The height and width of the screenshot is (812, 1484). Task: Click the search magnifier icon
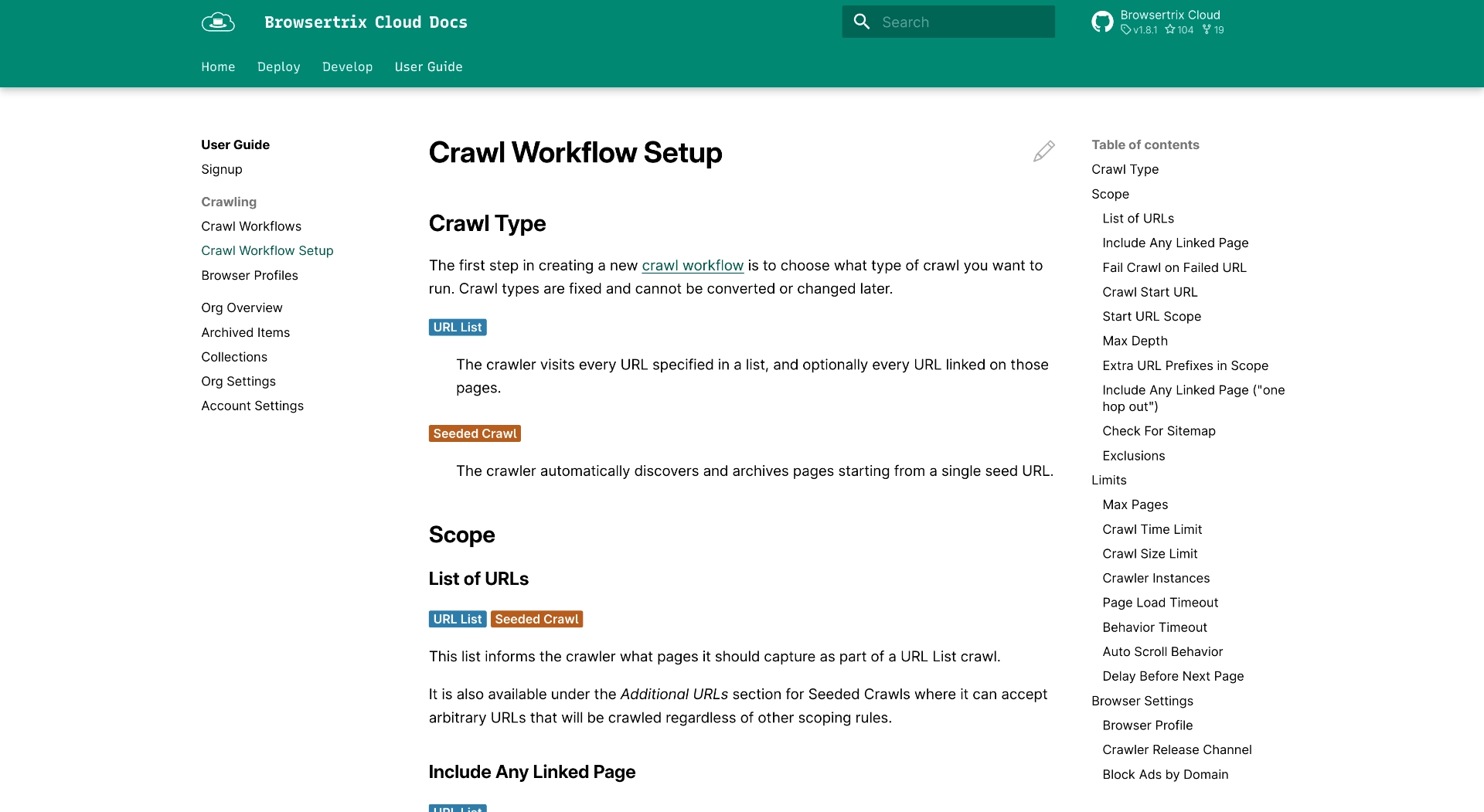pyautogui.click(x=862, y=22)
